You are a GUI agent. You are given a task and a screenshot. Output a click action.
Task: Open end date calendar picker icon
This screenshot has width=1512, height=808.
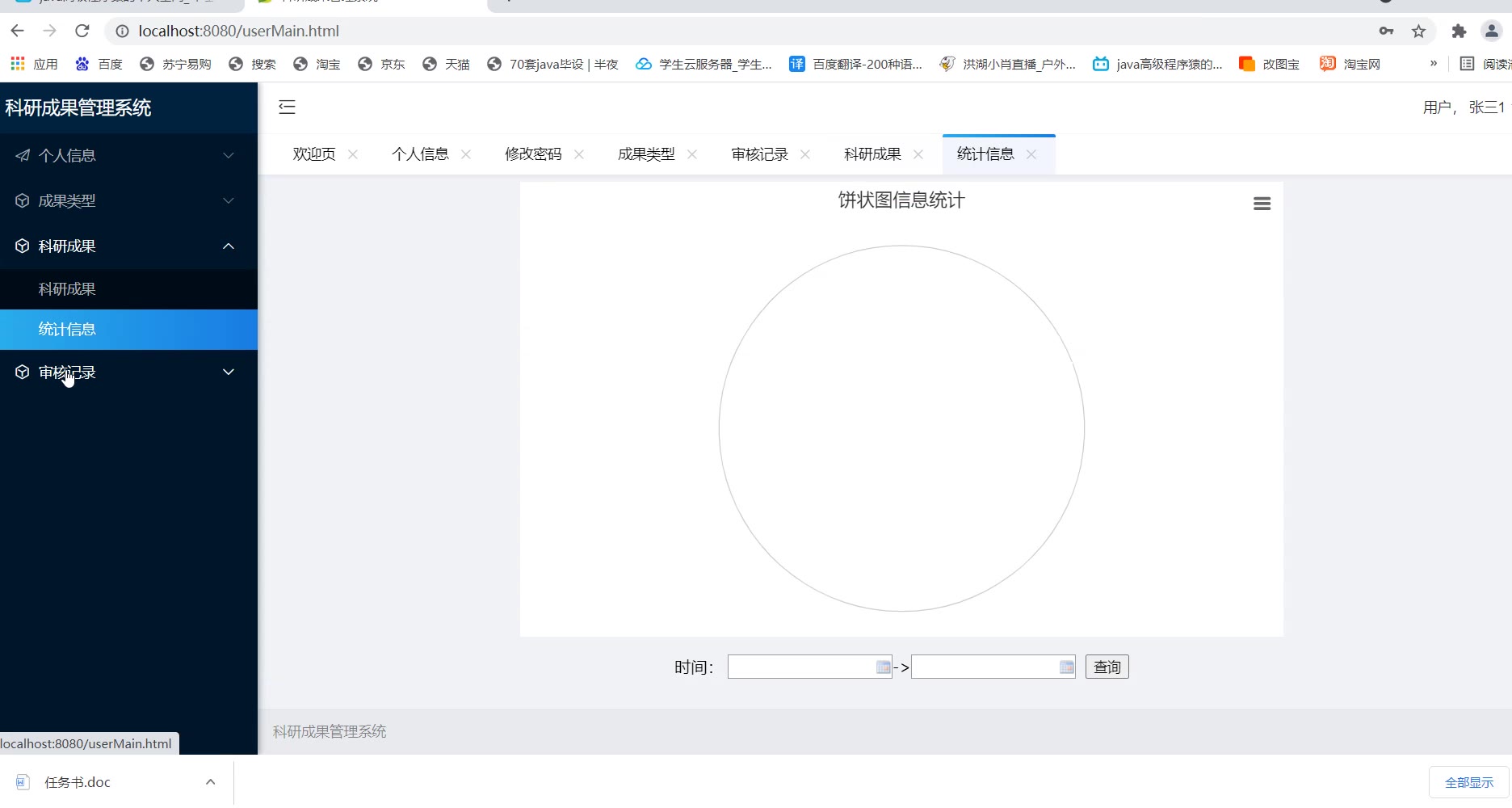pos(1066,667)
